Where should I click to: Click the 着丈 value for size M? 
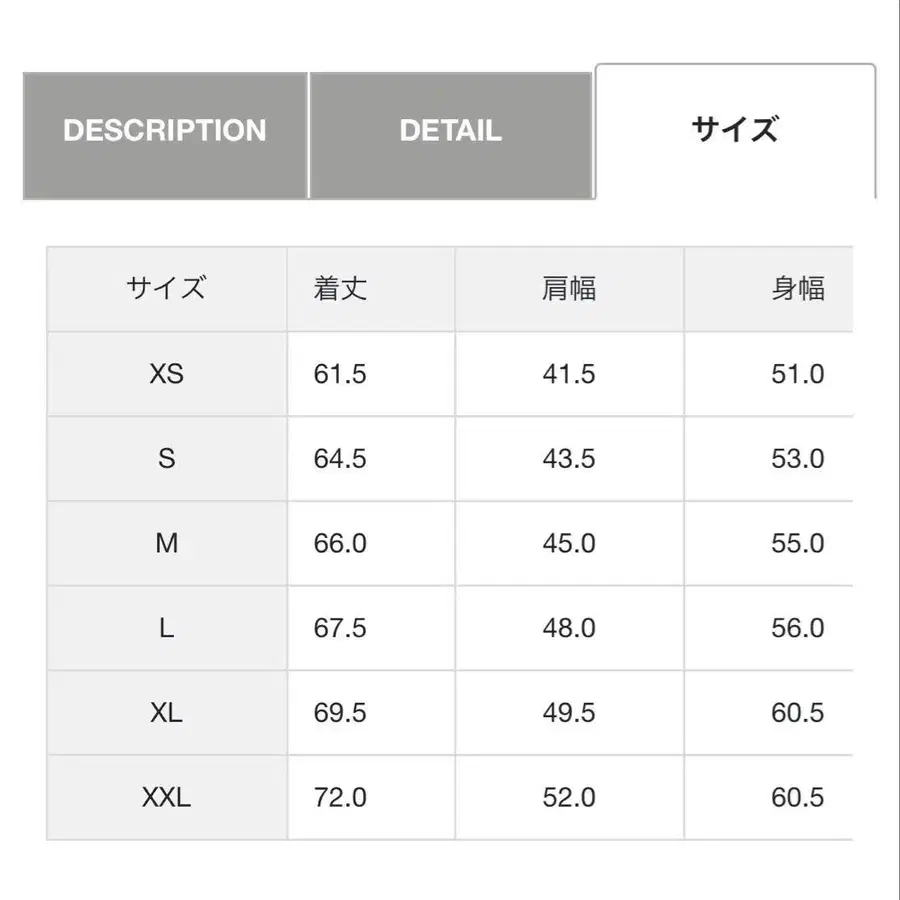[x=339, y=543]
